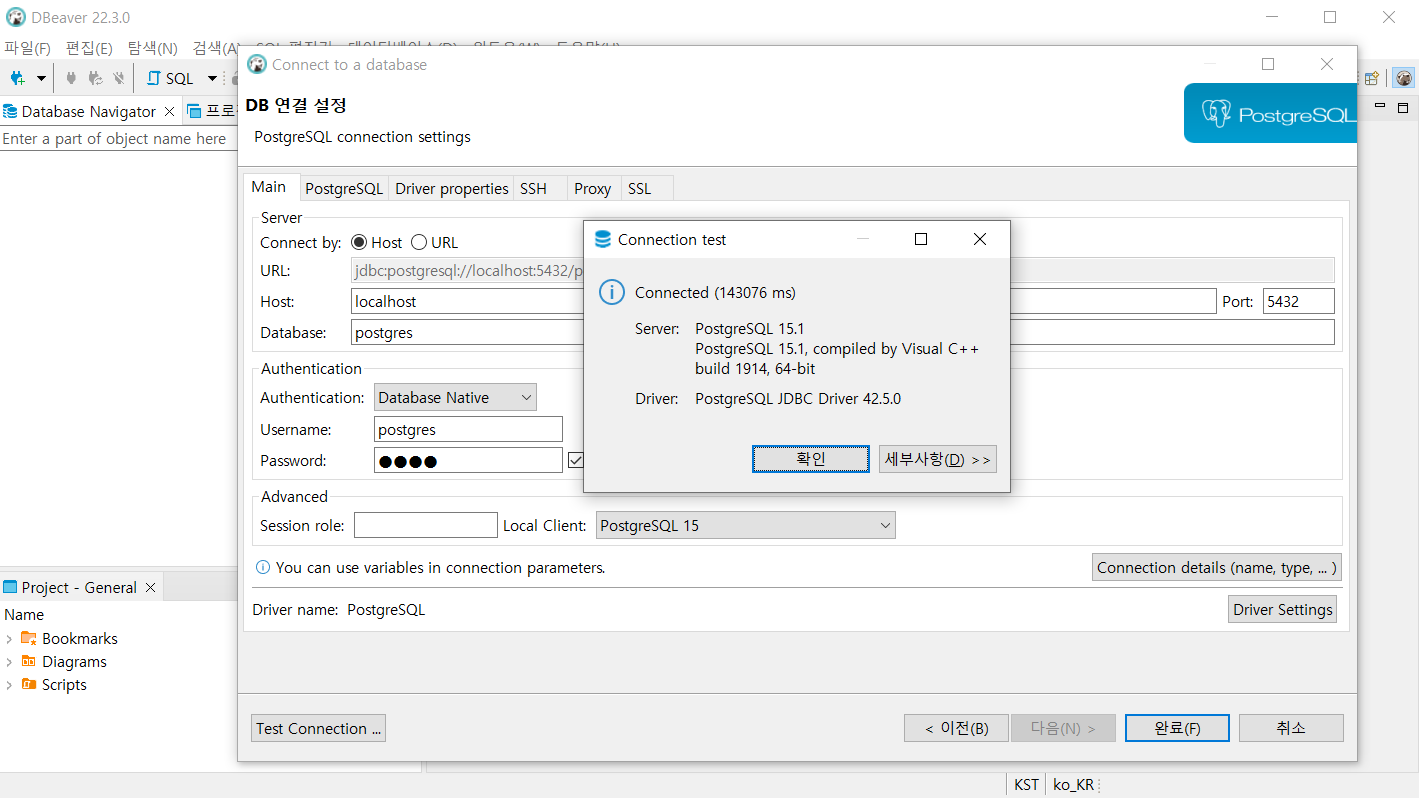Image resolution: width=1419 pixels, height=798 pixels.
Task: Open the Proxy tab
Action: pyautogui.click(x=592, y=188)
